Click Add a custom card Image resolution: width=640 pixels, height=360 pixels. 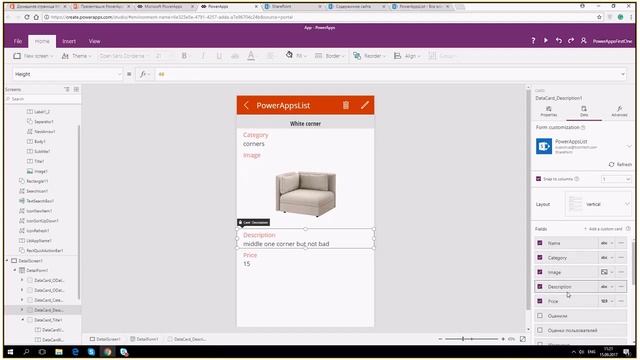[603, 229]
